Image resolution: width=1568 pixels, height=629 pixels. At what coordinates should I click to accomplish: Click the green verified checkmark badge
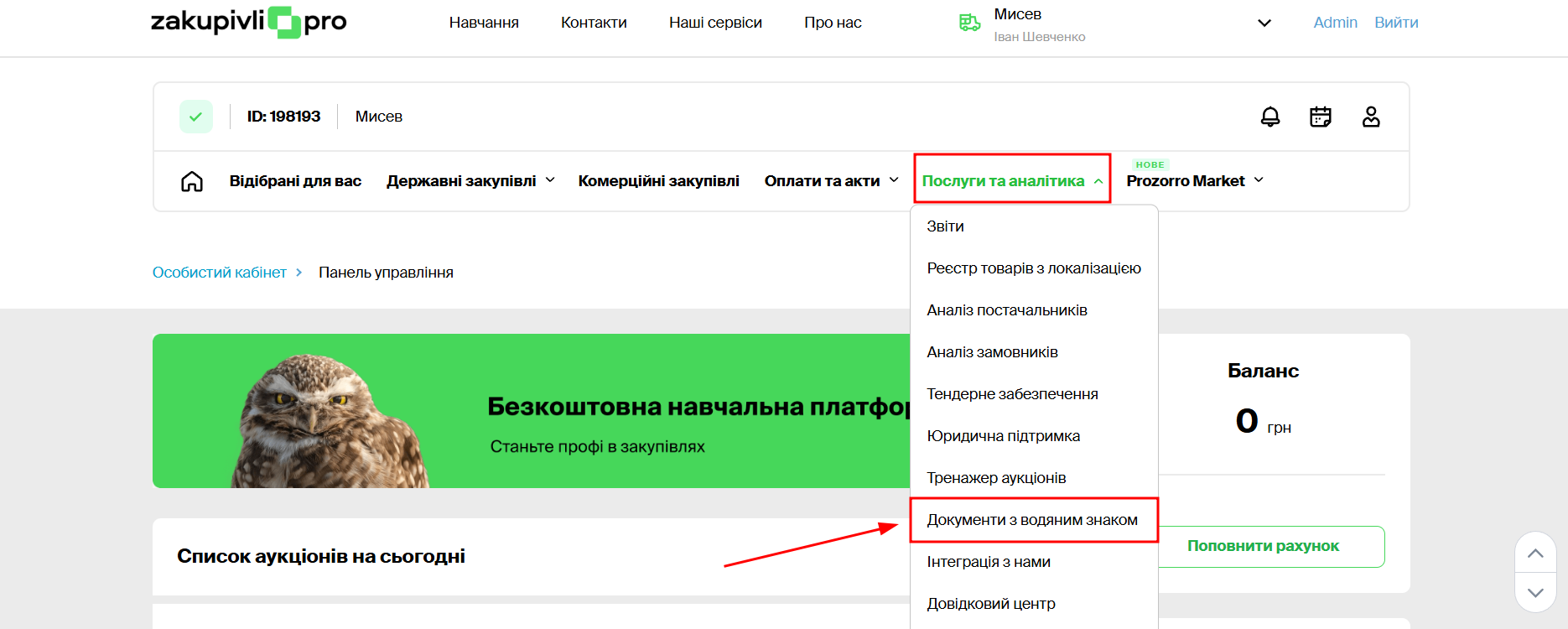[x=196, y=117]
